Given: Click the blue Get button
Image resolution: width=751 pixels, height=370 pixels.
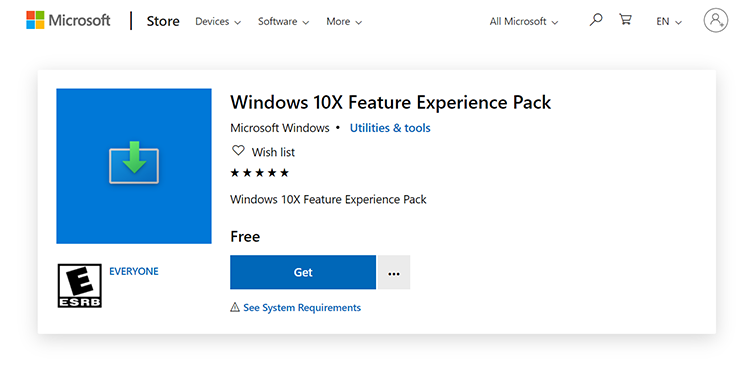Looking at the screenshot, I should 303,272.
